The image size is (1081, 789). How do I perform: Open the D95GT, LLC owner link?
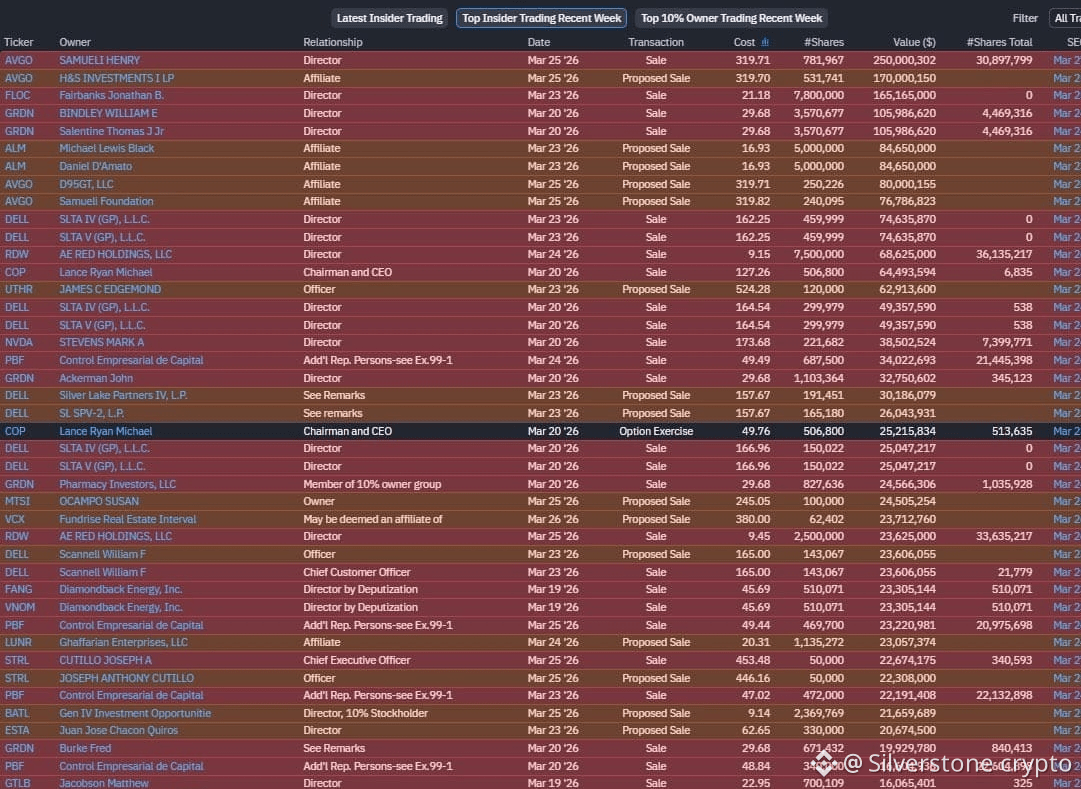(86, 184)
